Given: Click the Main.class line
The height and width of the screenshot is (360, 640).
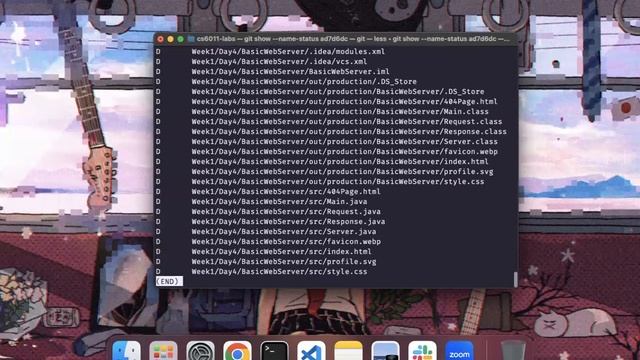Looking at the screenshot, I should 340,111.
